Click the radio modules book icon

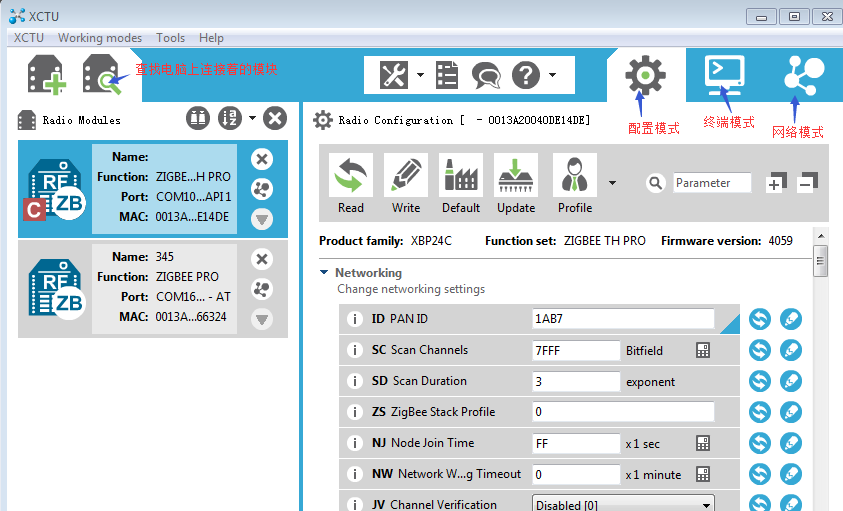coord(198,118)
